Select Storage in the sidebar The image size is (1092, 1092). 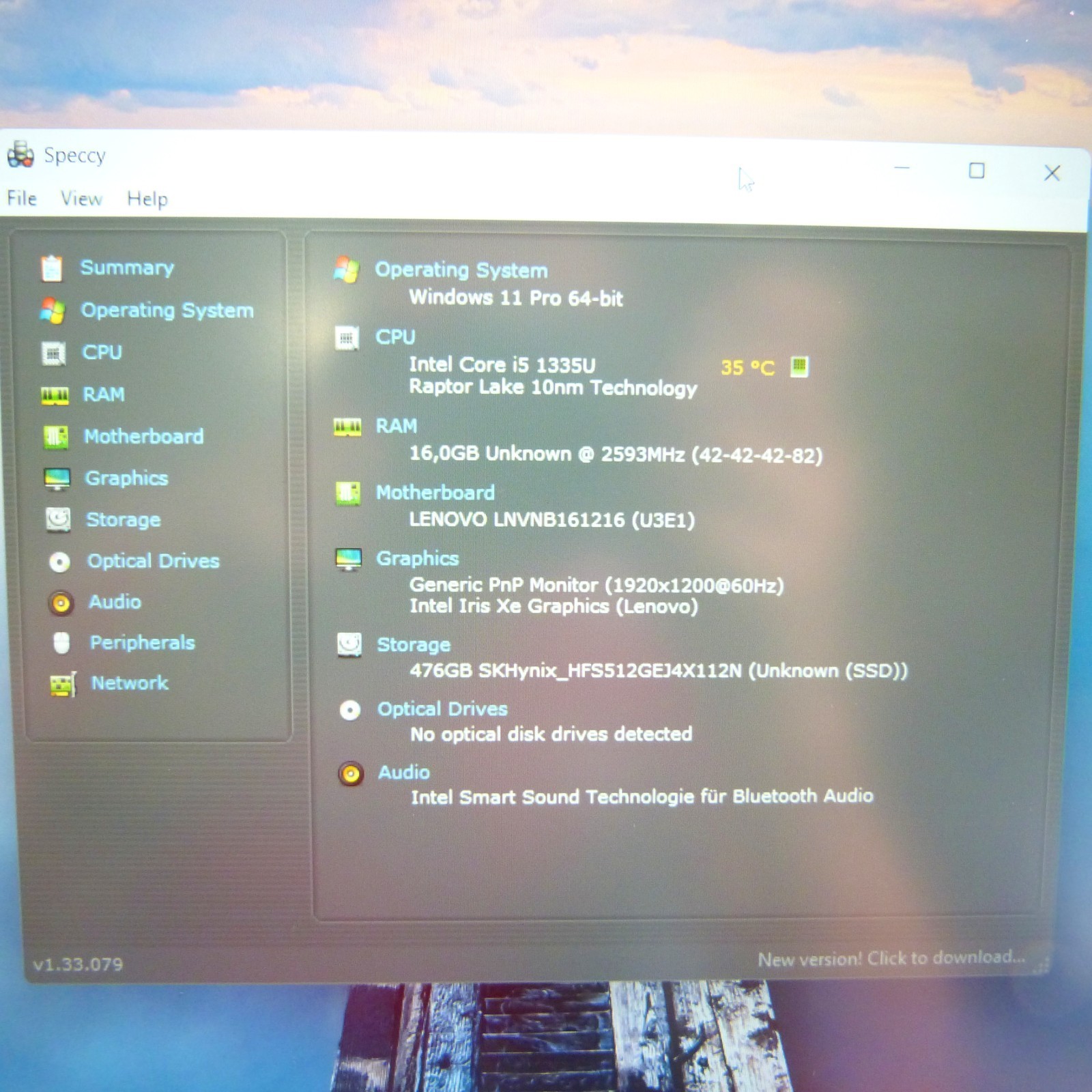click(x=124, y=520)
